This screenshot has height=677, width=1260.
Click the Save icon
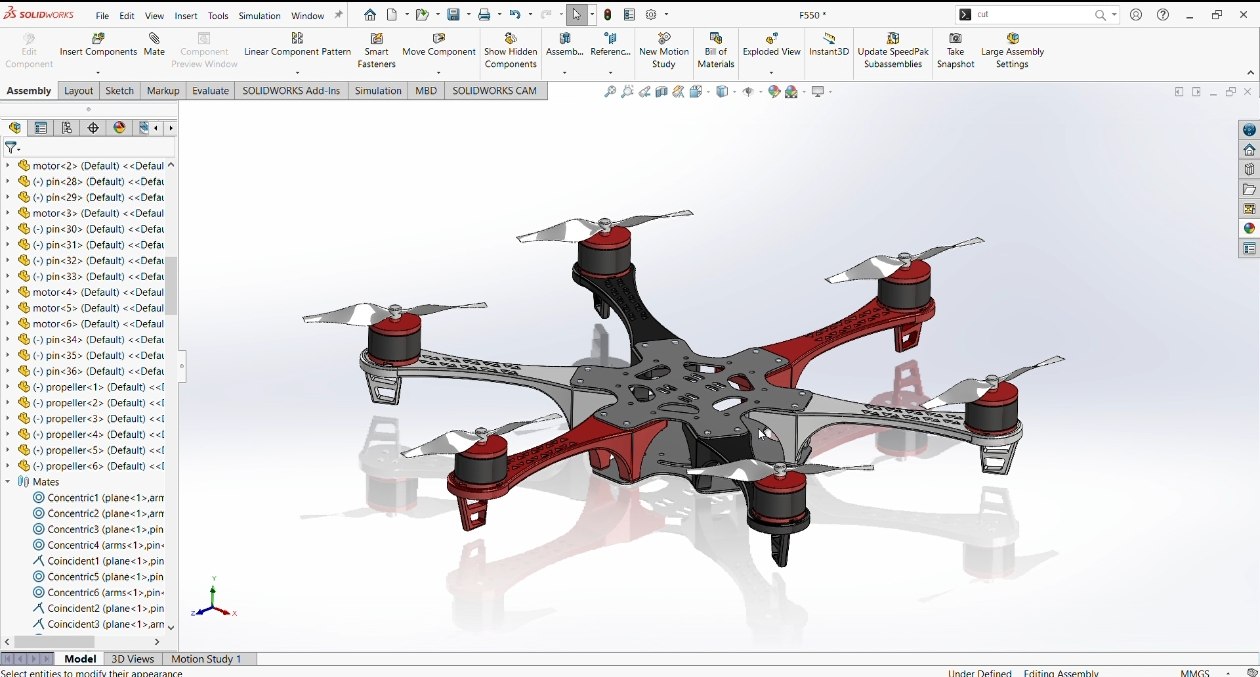click(x=453, y=15)
